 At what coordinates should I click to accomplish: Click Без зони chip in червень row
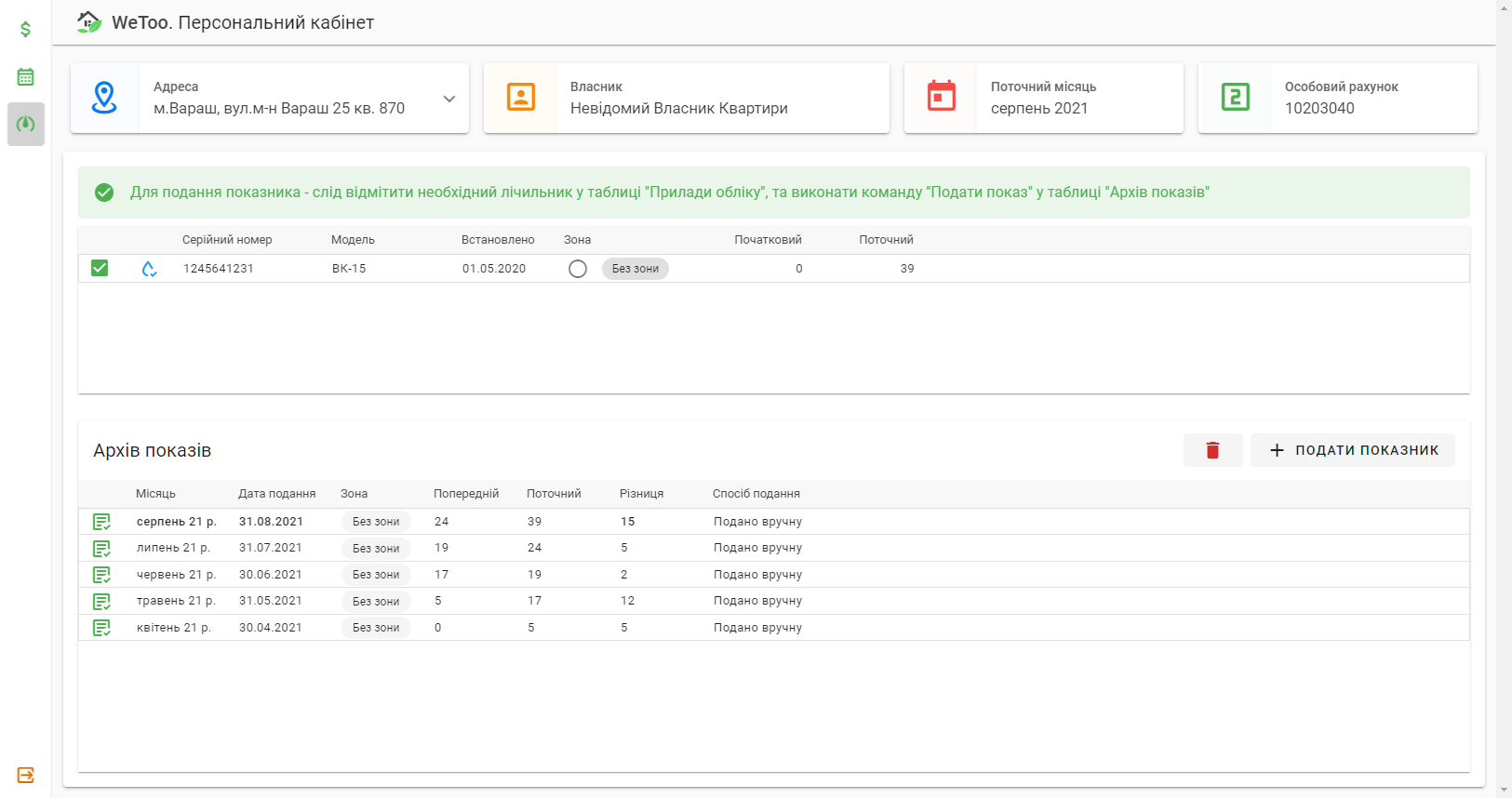tap(376, 575)
